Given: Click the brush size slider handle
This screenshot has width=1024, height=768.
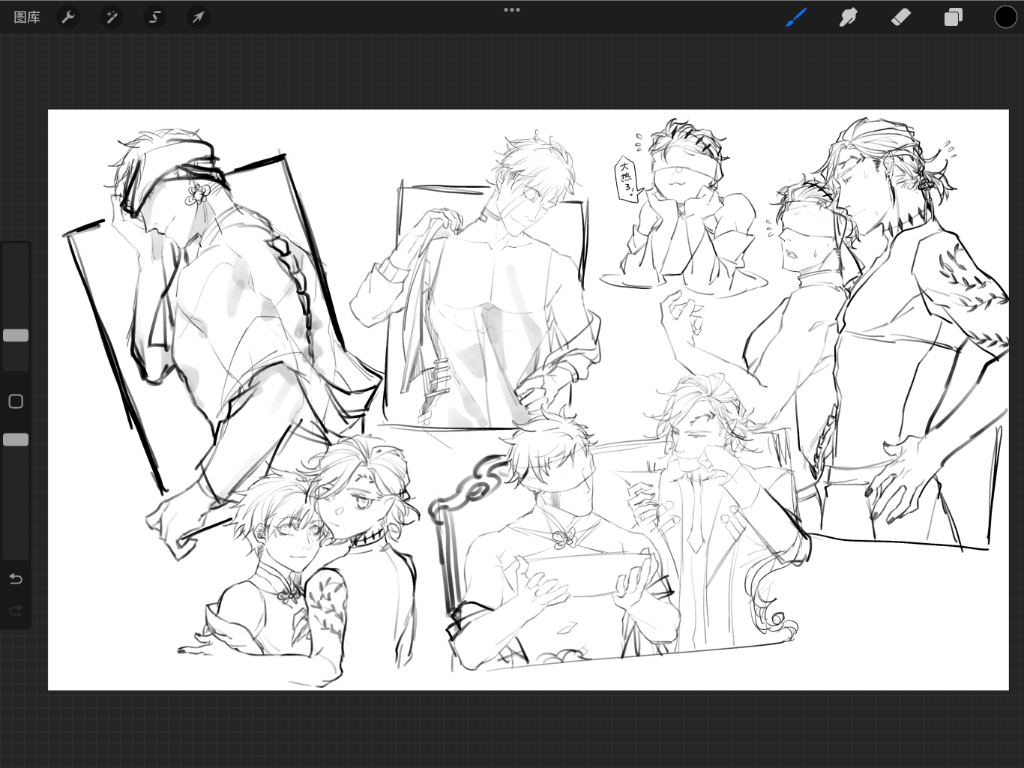Looking at the screenshot, I should [x=16, y=335].
